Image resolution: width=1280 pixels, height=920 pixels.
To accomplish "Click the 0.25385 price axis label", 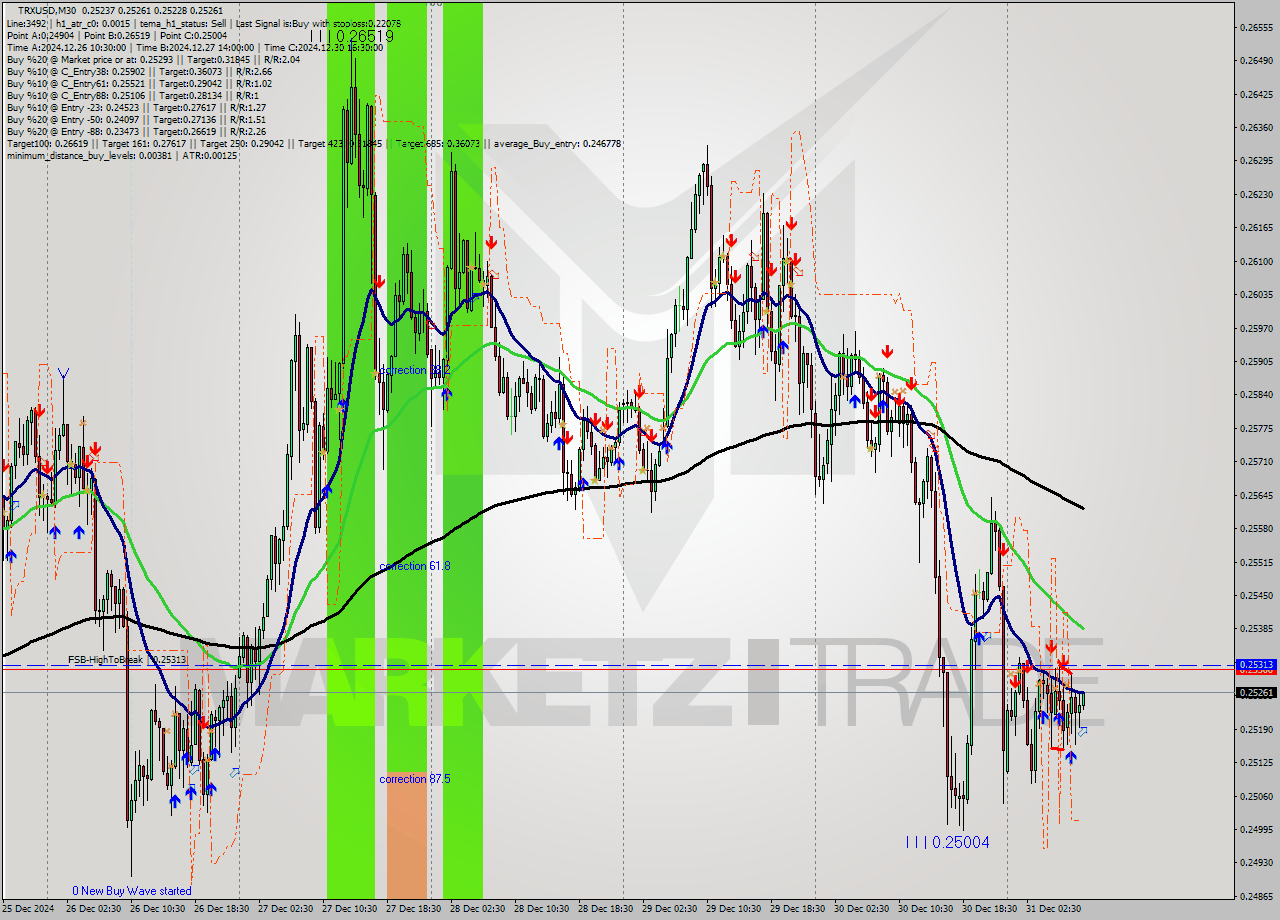I will pyautogui.click(x=1256, y=629).
